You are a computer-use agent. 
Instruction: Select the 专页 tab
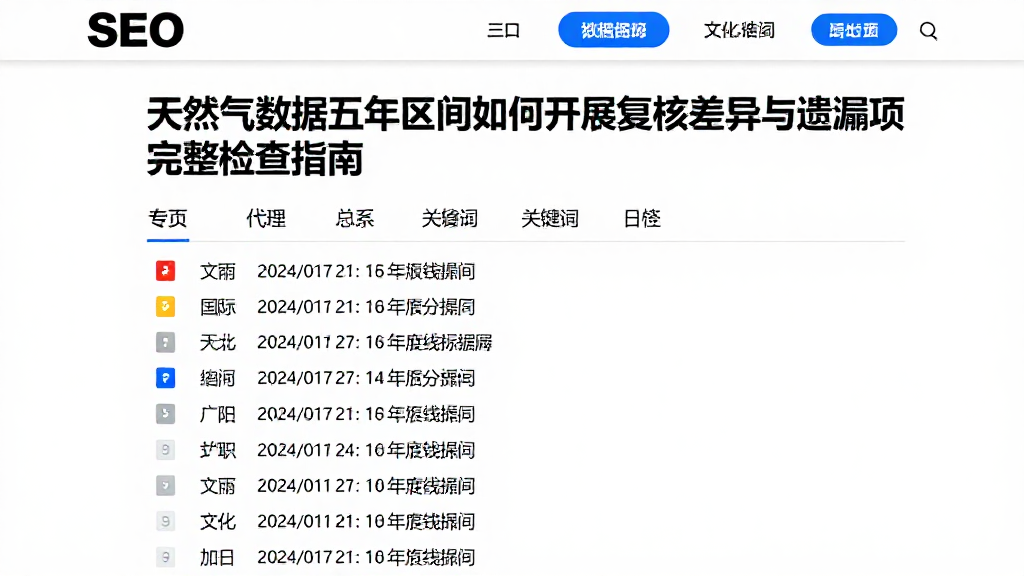(168, 218)
